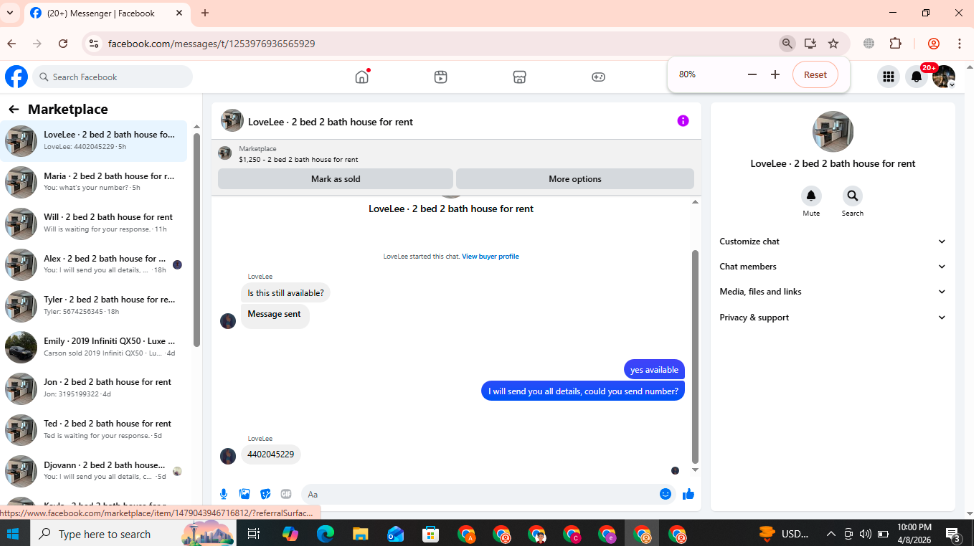The width and height of the screenshot is (974, 546).
Task: Send a thumbs-up like
Action: coord(688,494)
